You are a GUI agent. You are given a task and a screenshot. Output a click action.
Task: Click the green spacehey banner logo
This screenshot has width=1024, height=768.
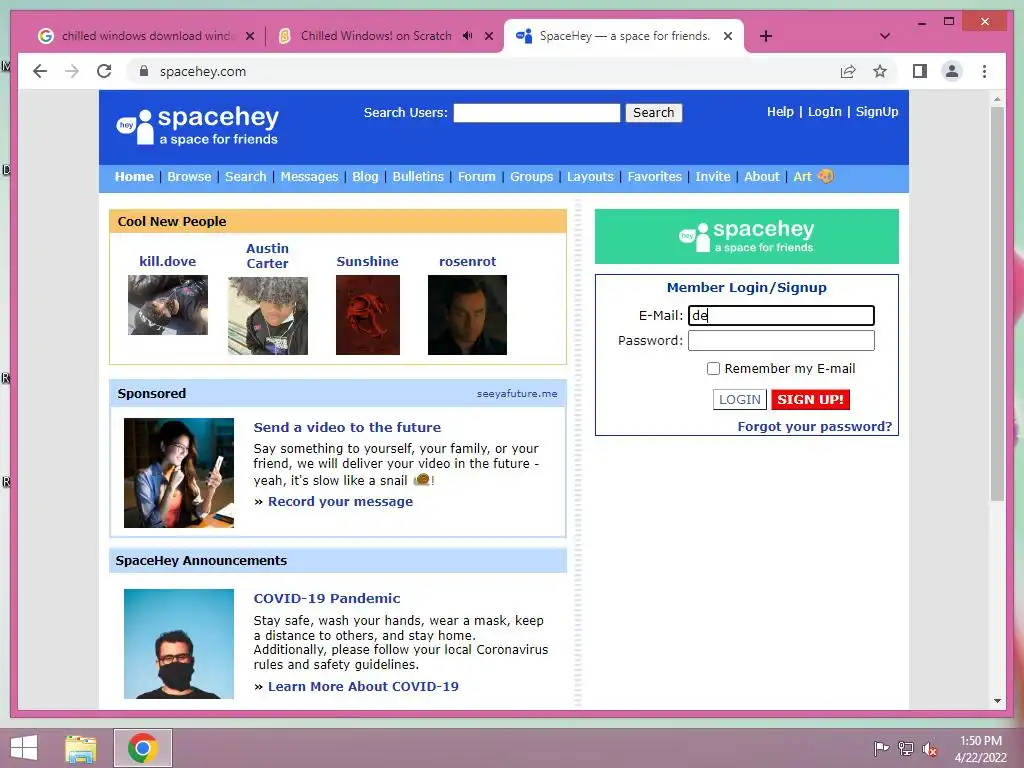click(746, 236)
